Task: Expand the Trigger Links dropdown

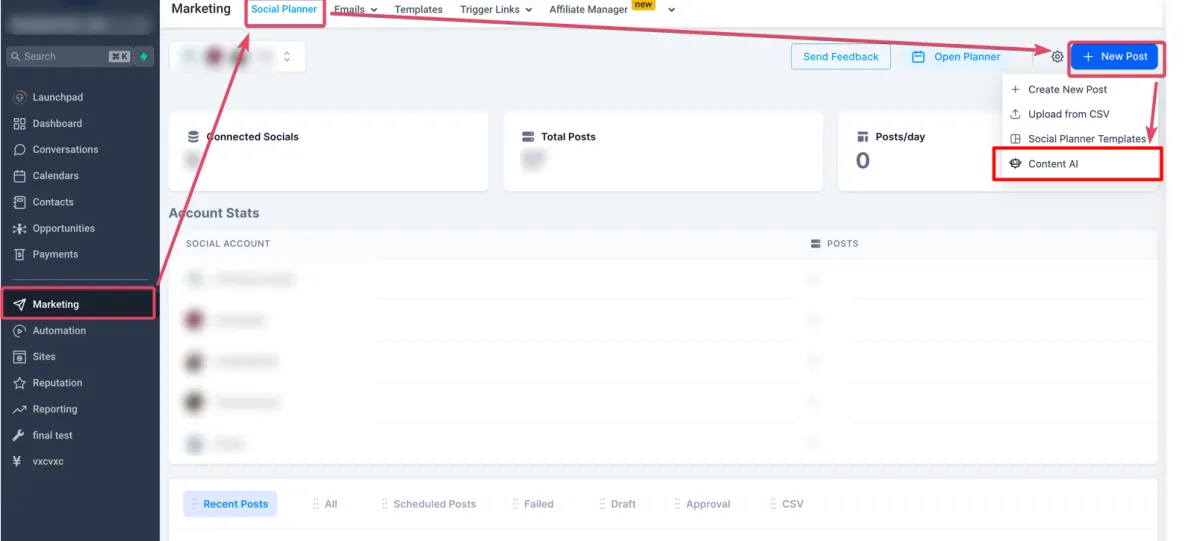Action: tap(496, 9)
